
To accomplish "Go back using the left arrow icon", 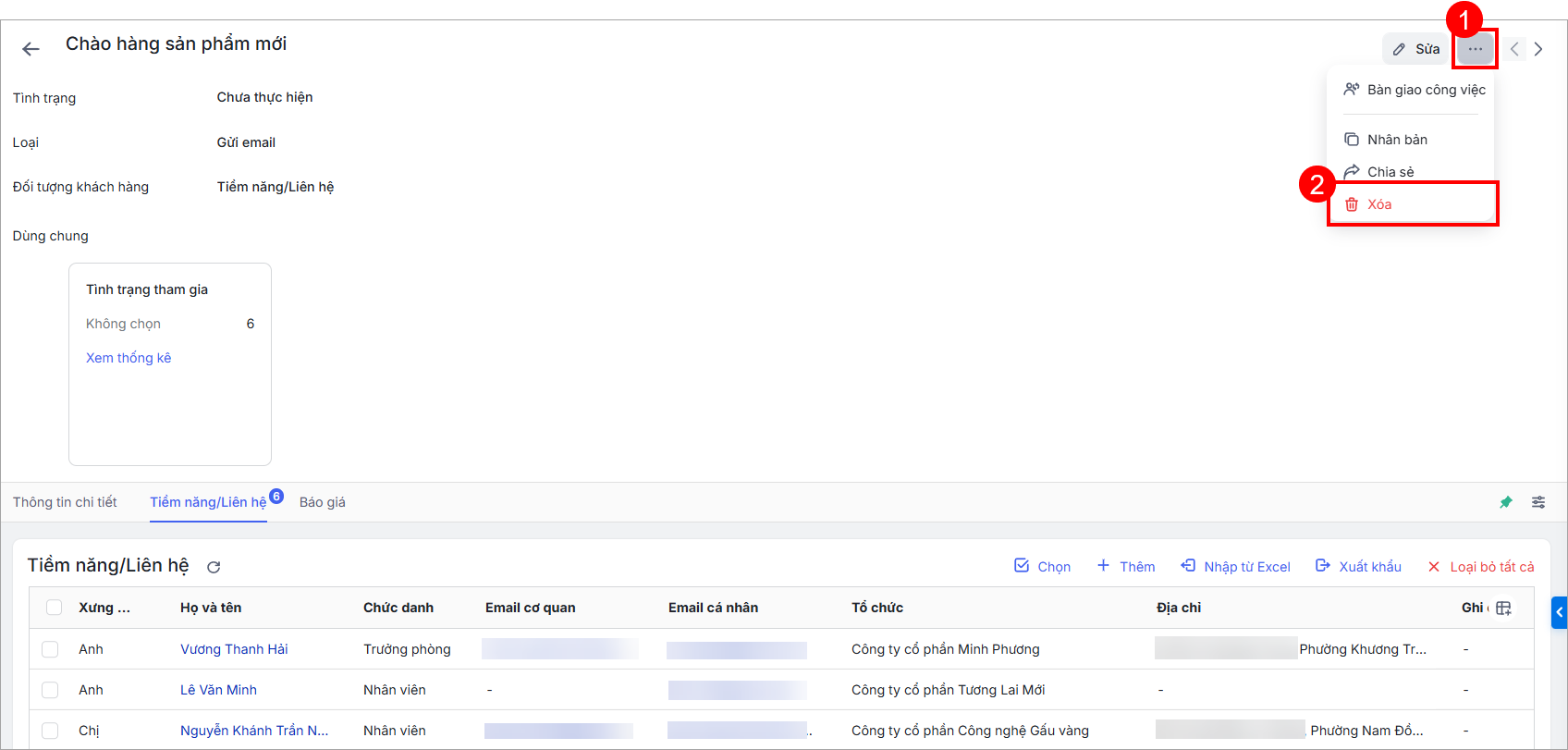I will click(31, 49).
